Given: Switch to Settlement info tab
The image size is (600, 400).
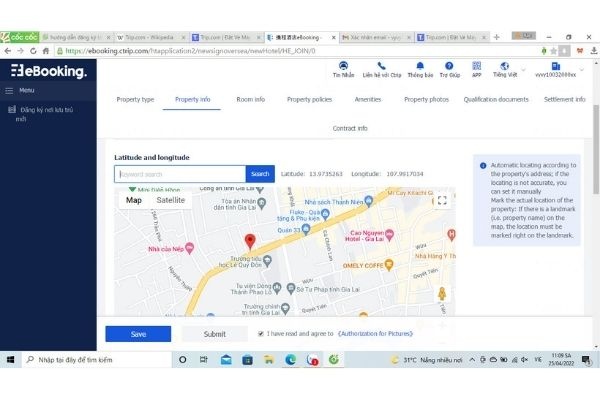Looking at the screenshot, I should [564, 100].
